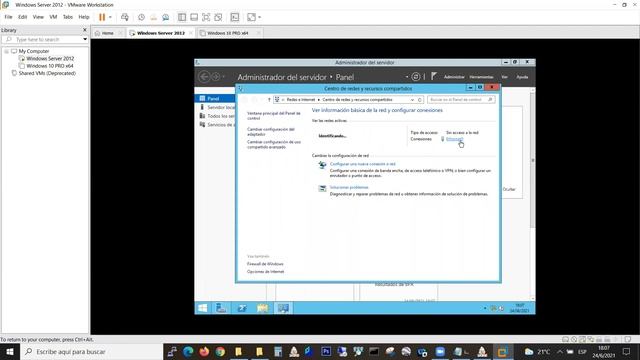640x360 pixels.
Task: Open File Explorer from the guest taskbar
Action: click(x=262, y=308)
